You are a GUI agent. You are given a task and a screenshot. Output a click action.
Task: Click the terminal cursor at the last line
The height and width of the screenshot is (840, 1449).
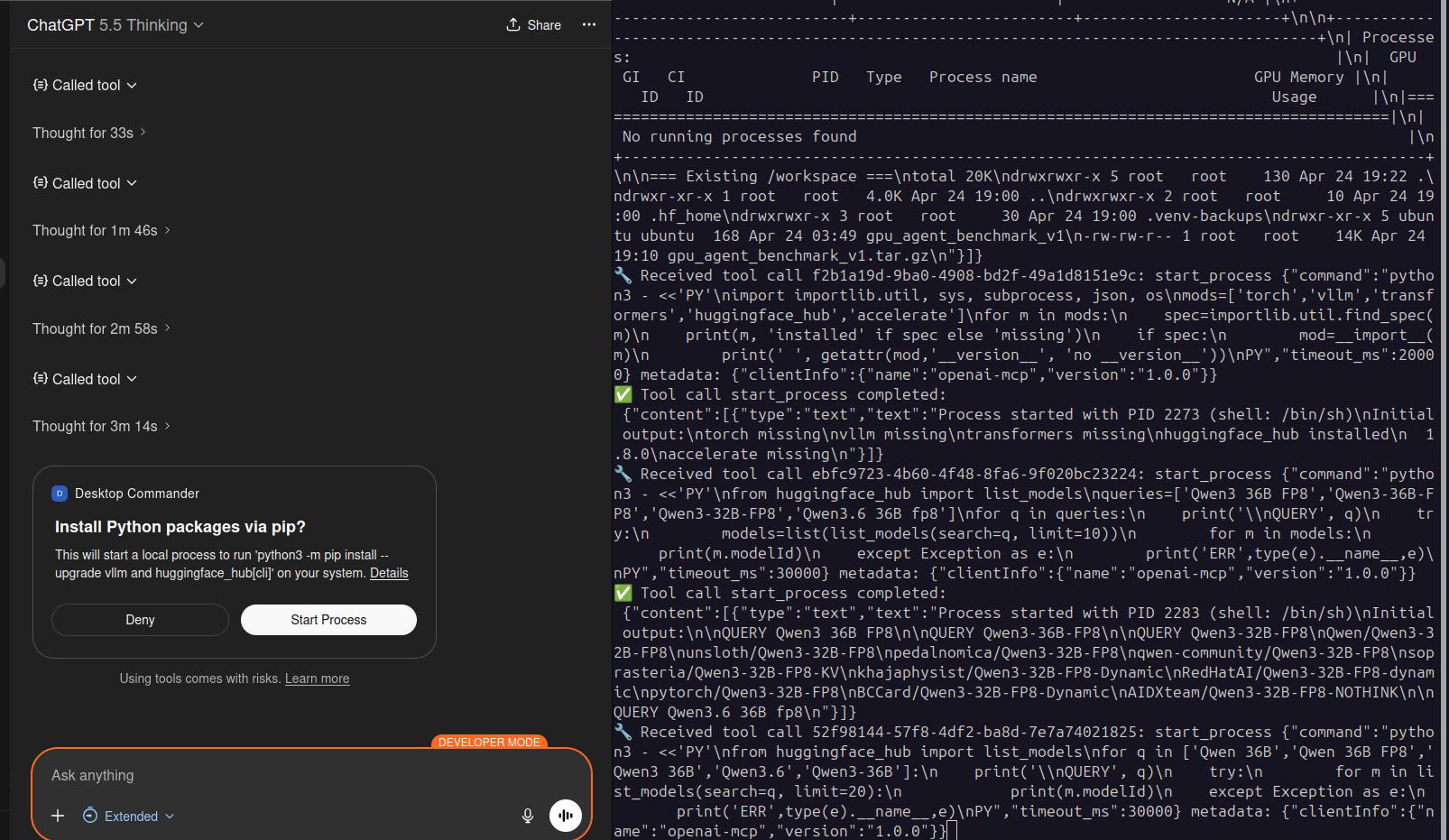pos(952,831)
